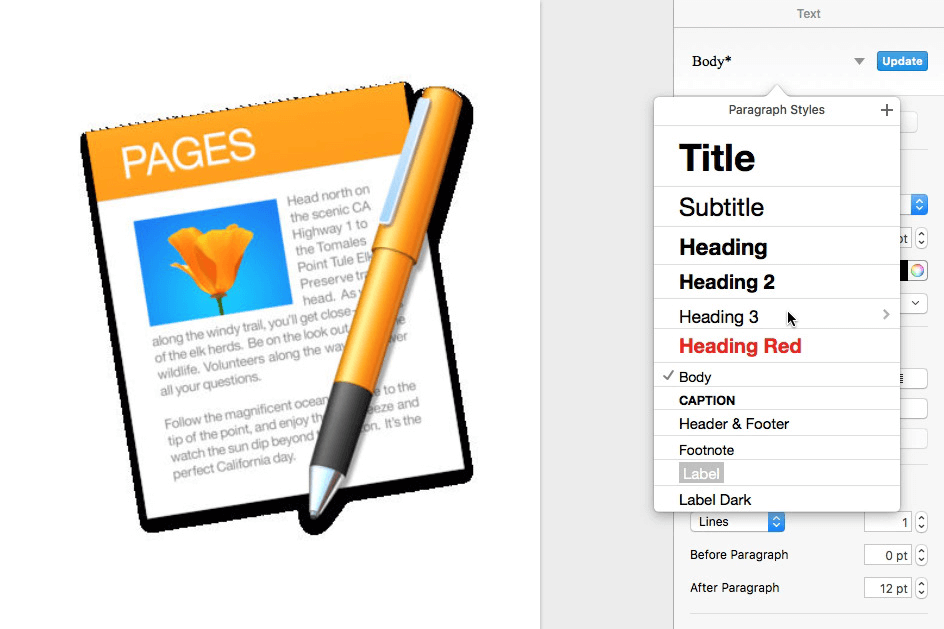Click the Update button next to Body*

[x=901, y=60]
